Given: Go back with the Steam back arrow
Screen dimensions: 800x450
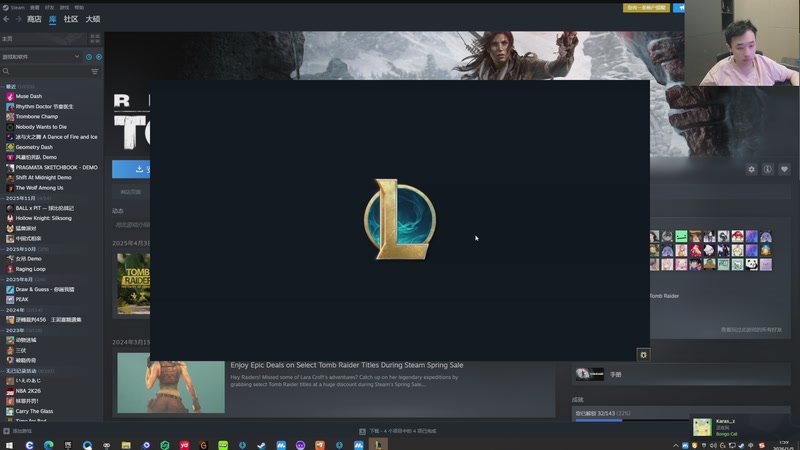Looking at the screenshot, I should (6, 19).
